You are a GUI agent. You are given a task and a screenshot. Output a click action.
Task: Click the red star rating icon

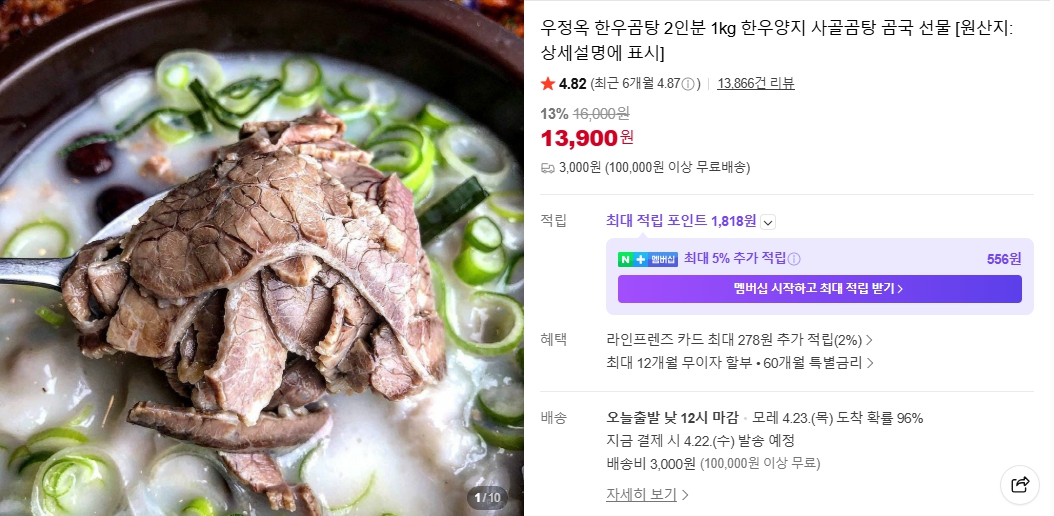click(x=548, y=83)
